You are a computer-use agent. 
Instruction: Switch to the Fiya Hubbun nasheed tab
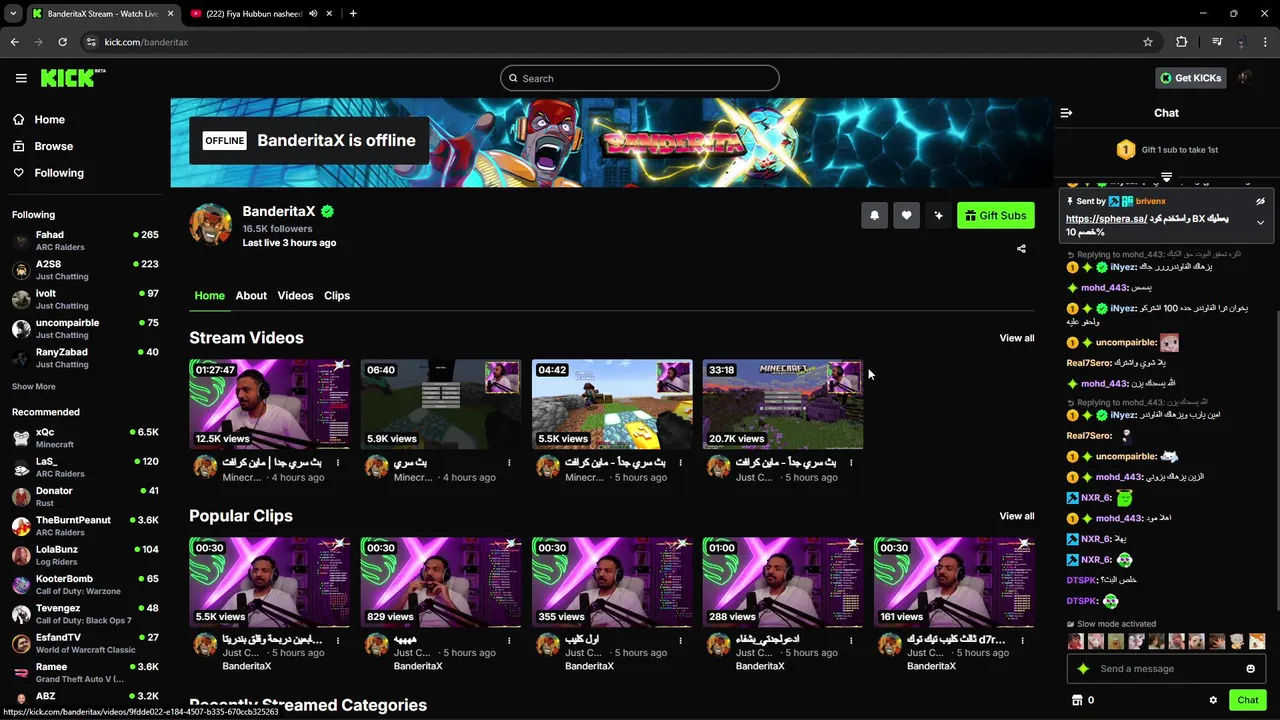tap(262, 14)
